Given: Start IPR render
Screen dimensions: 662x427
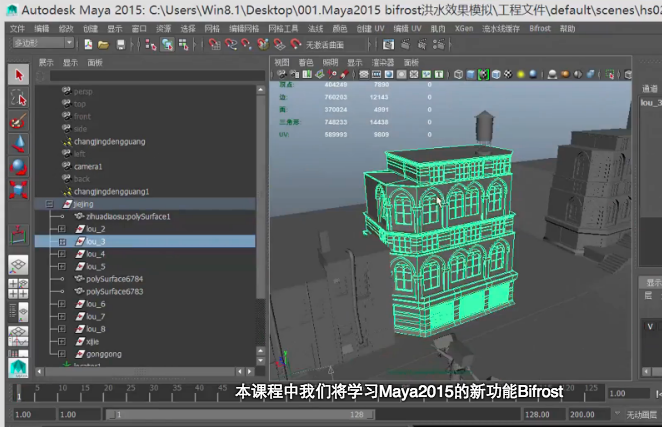Looking at the screenshot, I should [422, 44].
